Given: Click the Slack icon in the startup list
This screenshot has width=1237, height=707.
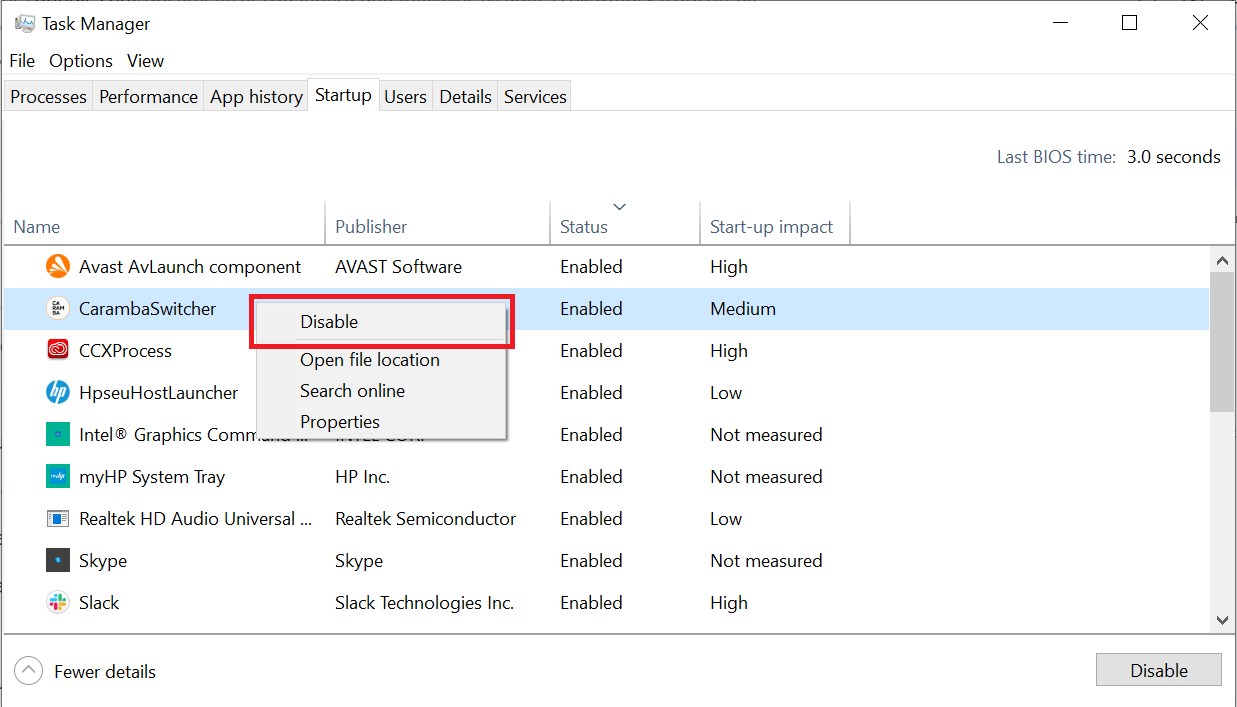Looking at the screenshot, I should click(x=57, y=602).
